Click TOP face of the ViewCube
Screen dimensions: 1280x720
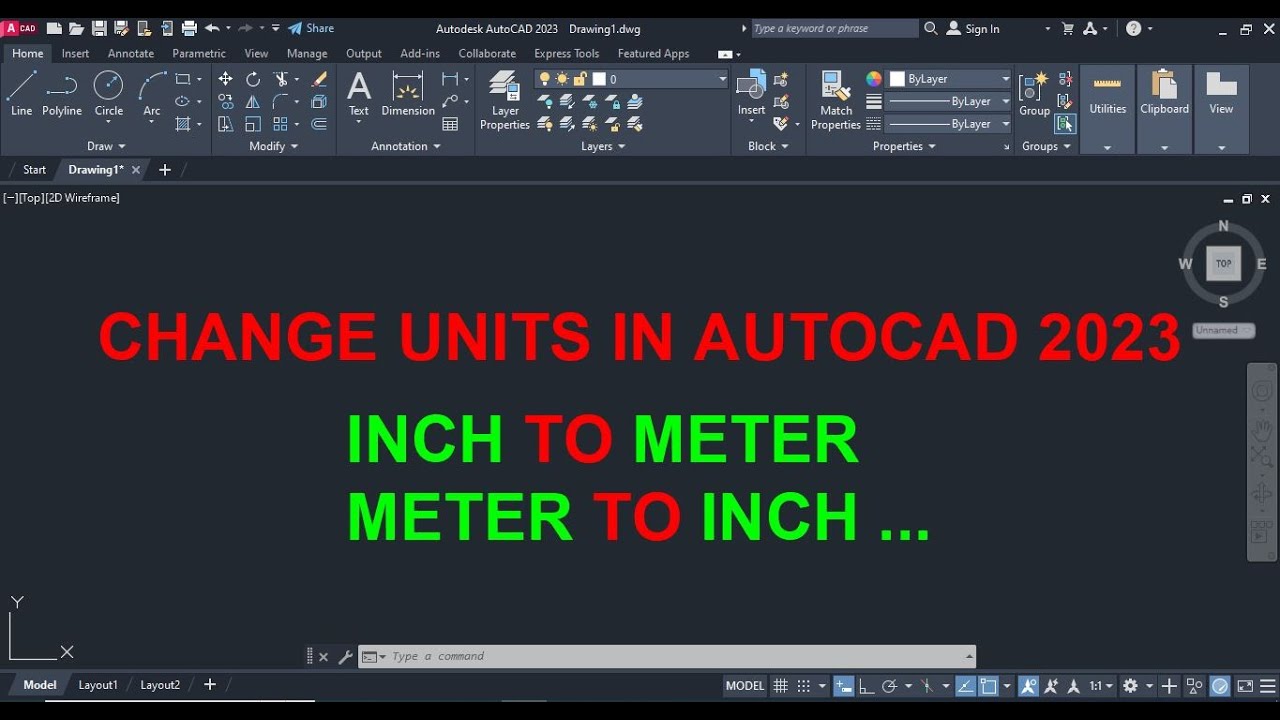tap(1223, 264)
